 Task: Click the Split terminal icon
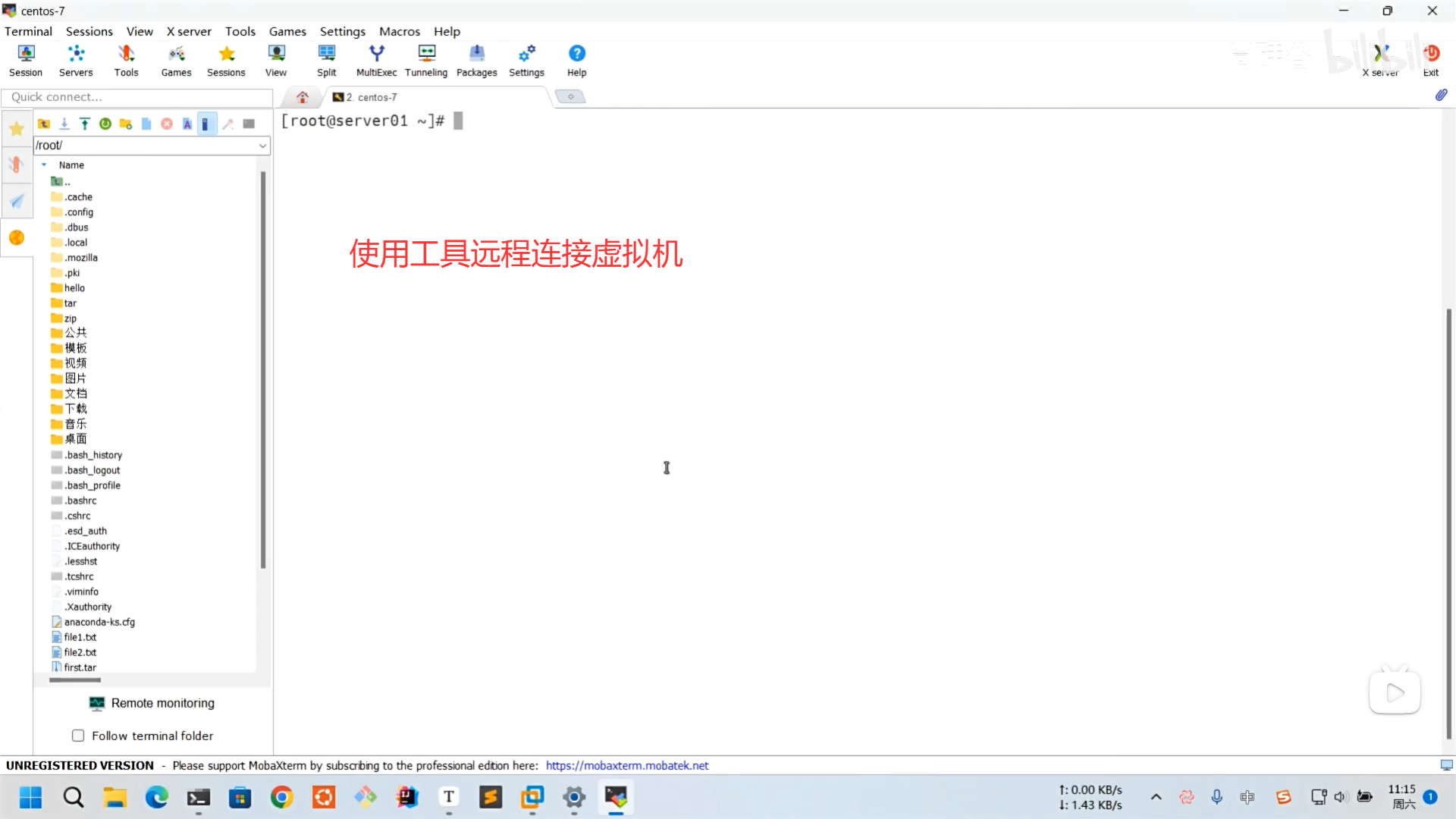(x=326, y=60)
